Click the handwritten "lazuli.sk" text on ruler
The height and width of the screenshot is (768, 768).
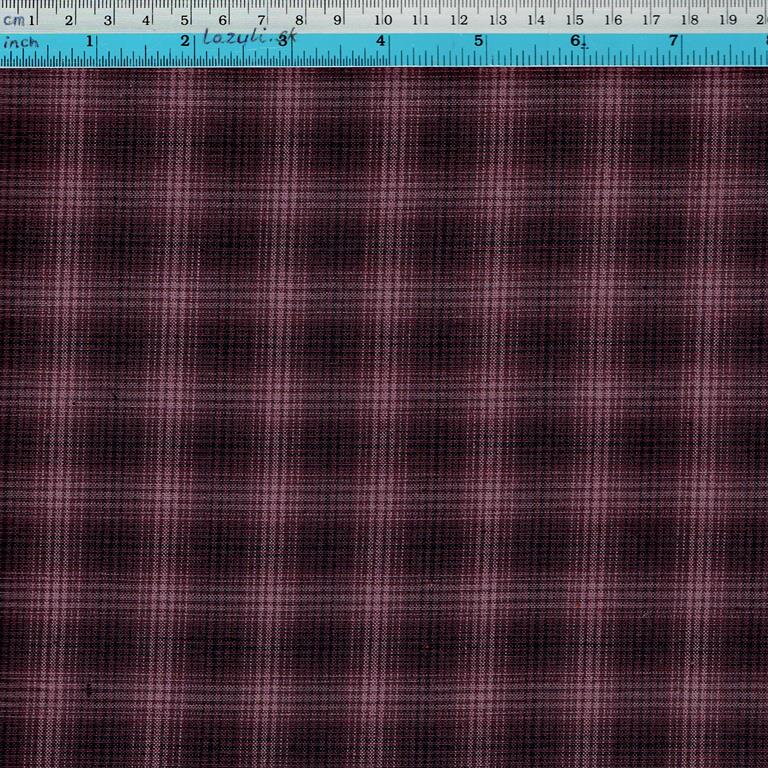point(250,37)
